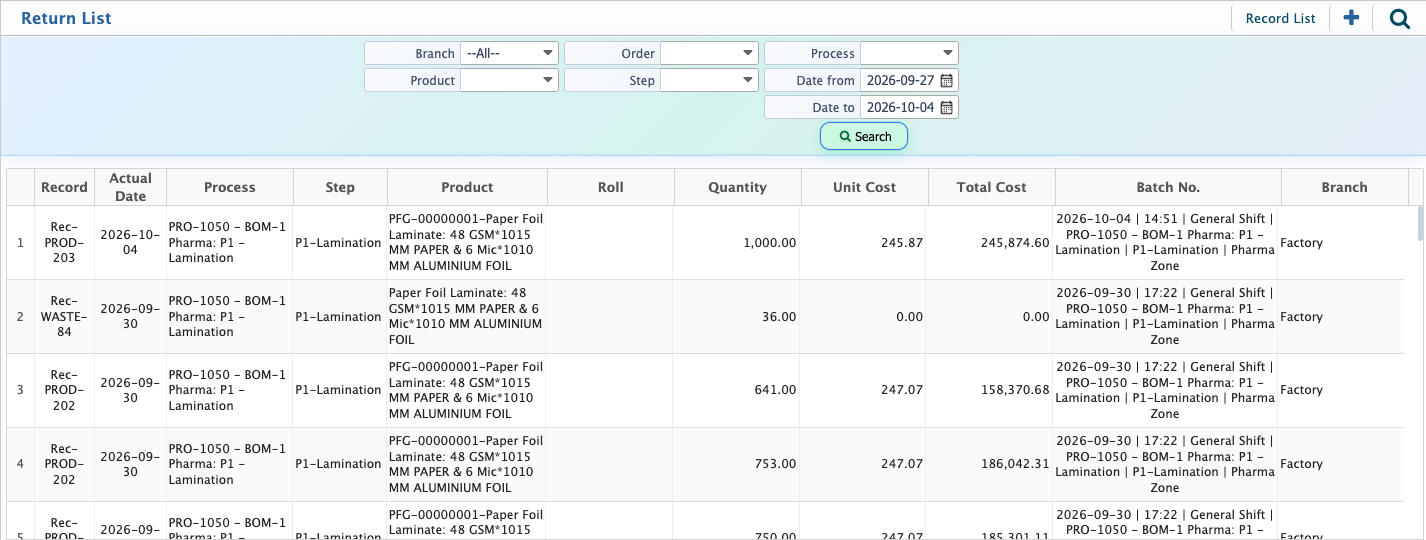The image size is (1426, 540).
Task: Click batch number cell dated 2026-10-04 14:51
Action: click(1165, 243)
